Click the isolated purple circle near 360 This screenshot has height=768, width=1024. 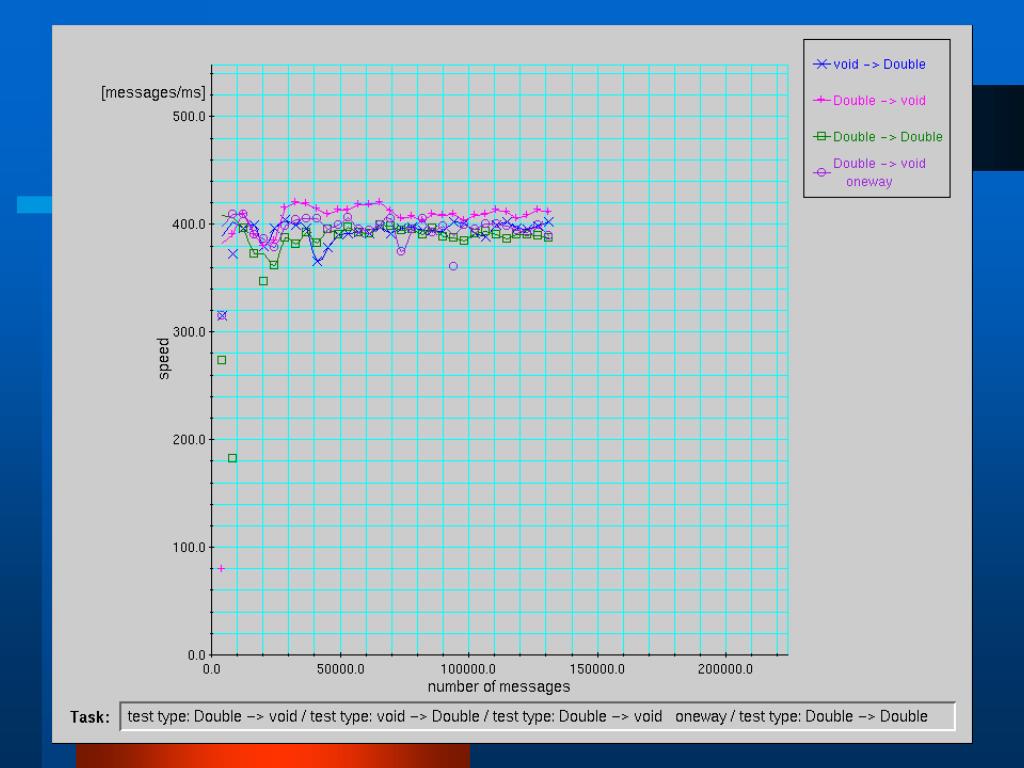(x=453, y=266)
